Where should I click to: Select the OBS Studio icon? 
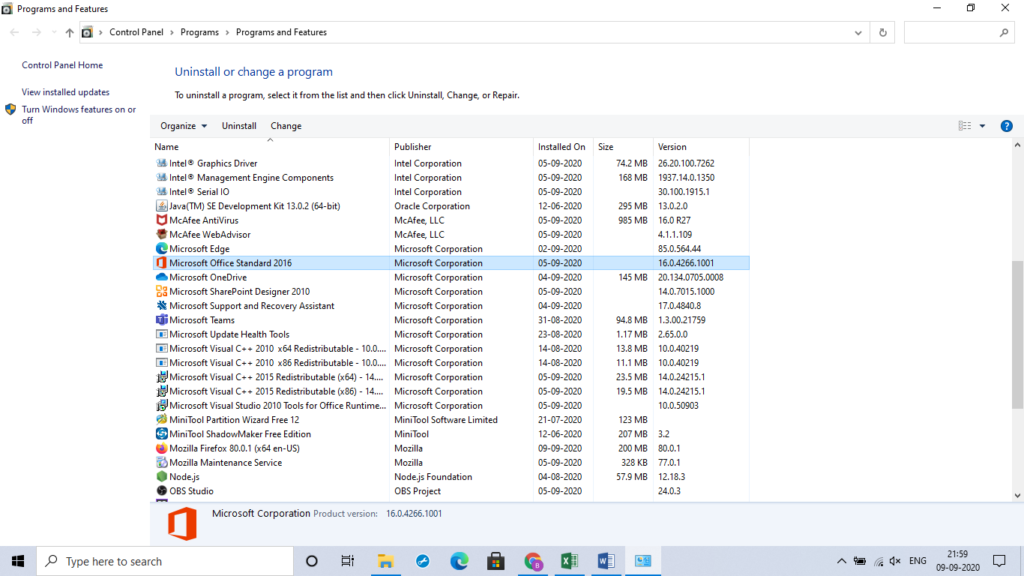click(x=161, y=491)
